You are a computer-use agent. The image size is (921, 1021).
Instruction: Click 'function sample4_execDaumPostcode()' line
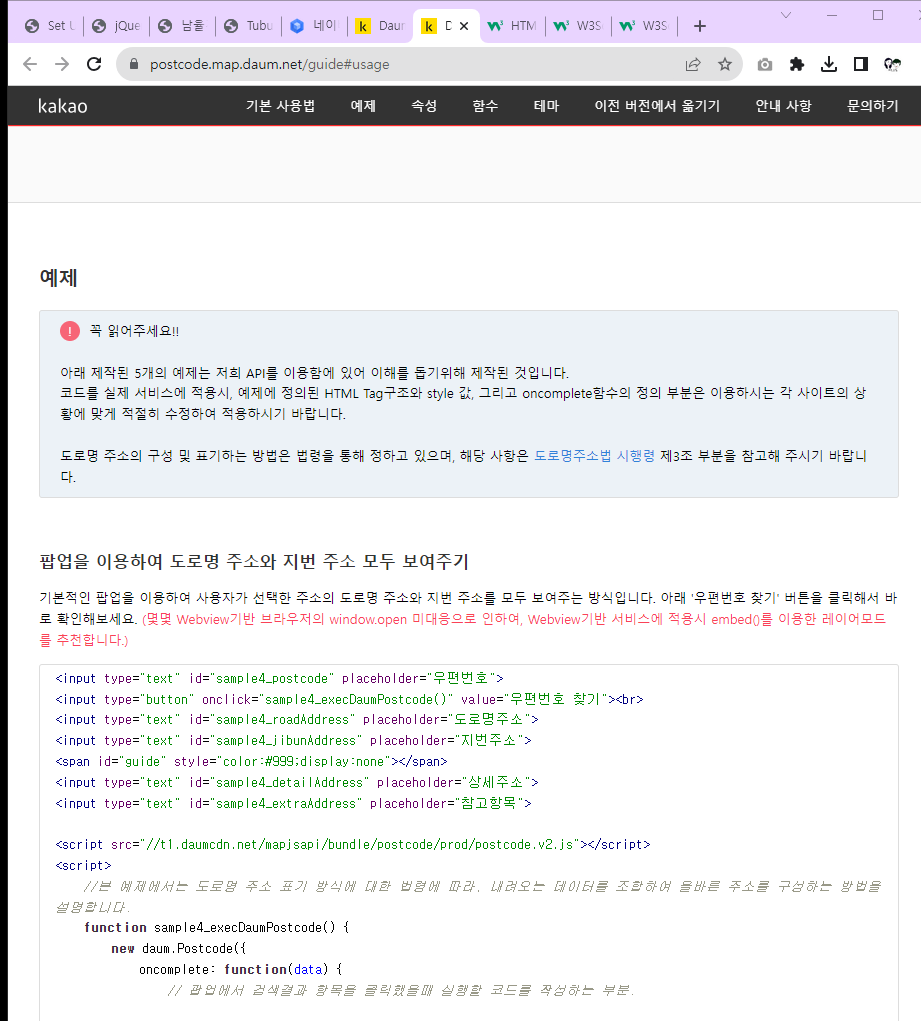click(x=217, y=927)
